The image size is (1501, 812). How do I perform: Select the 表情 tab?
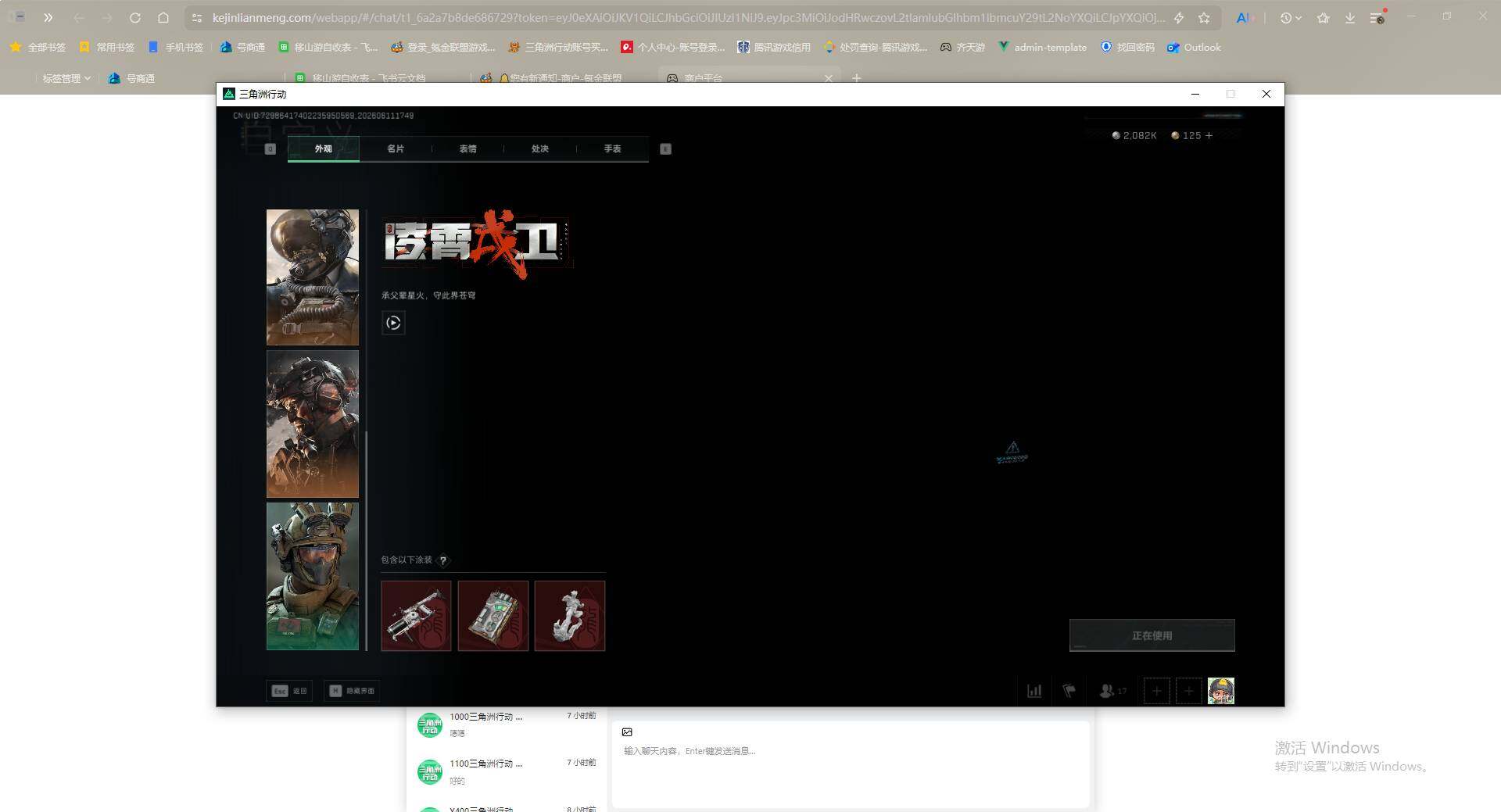coord(467,148)
